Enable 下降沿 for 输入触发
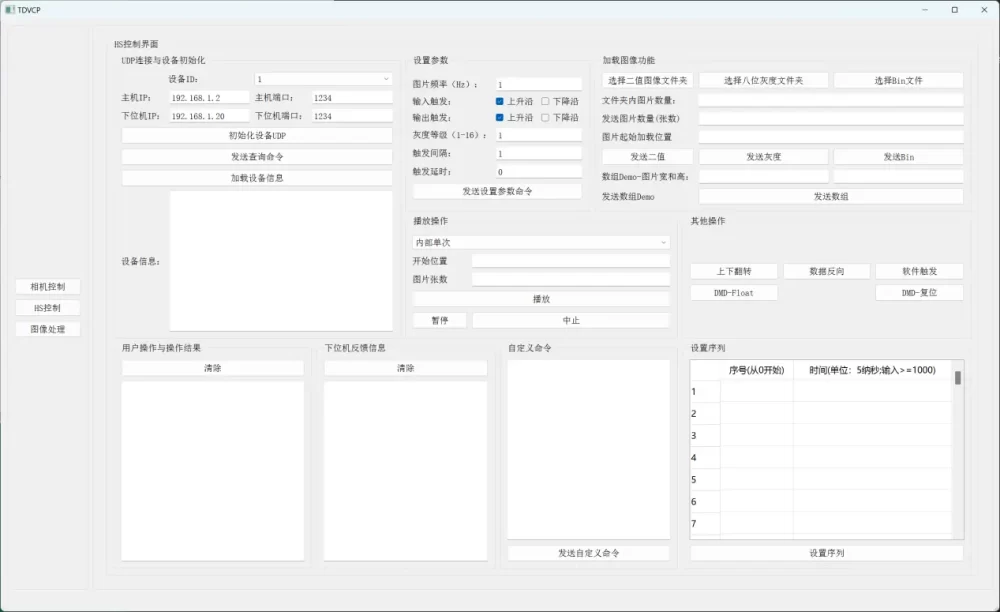Screen dimensions: 1000x612 [546, 101]
